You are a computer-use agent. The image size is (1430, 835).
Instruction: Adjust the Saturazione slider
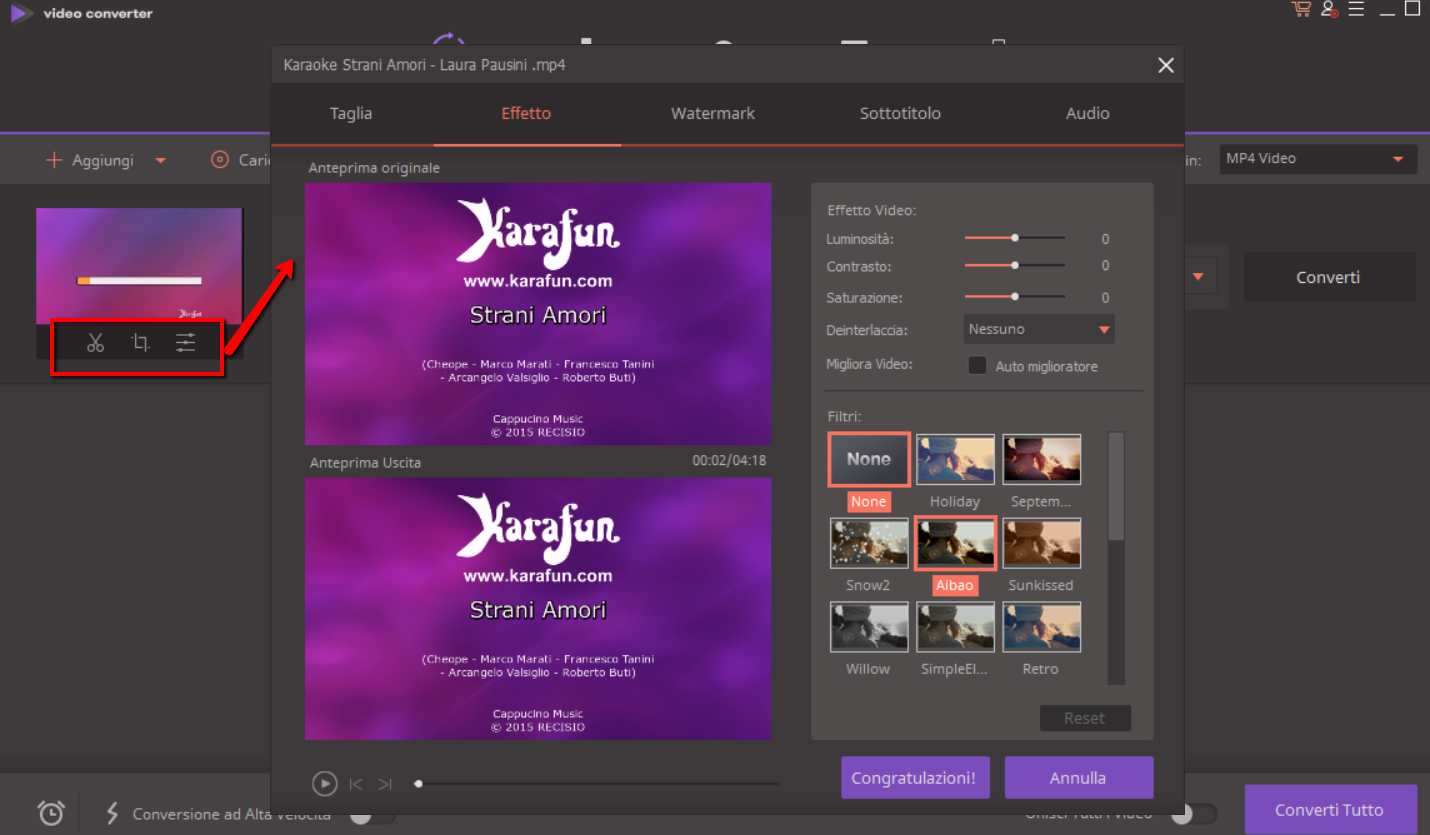pos(1015,297)
